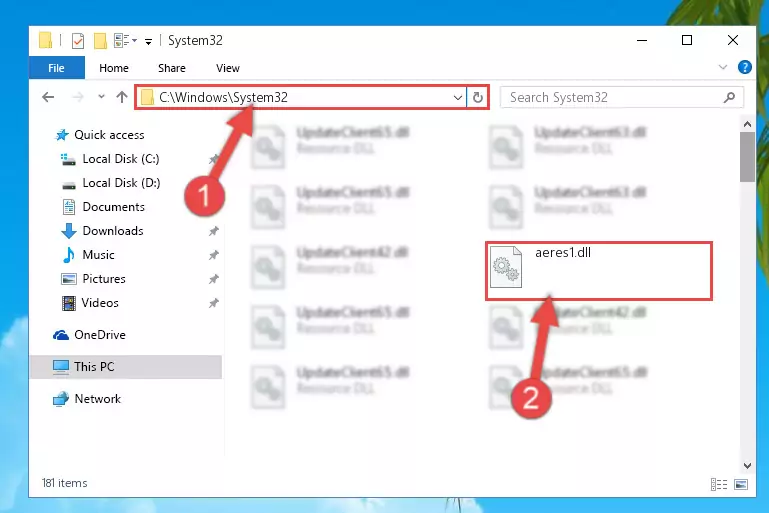Click the Network icon in sidebar
The image size is (769, 513).
(x=61, y=399)
